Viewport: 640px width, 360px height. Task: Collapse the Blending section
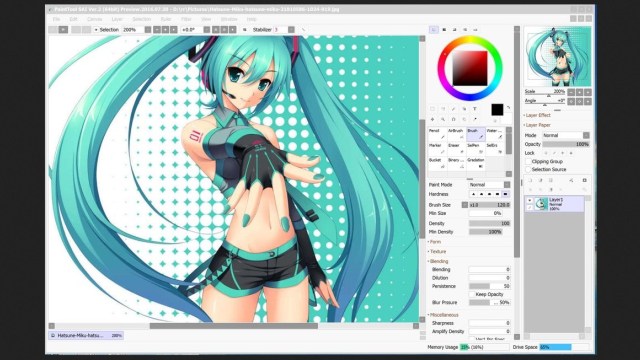point(438,261)
